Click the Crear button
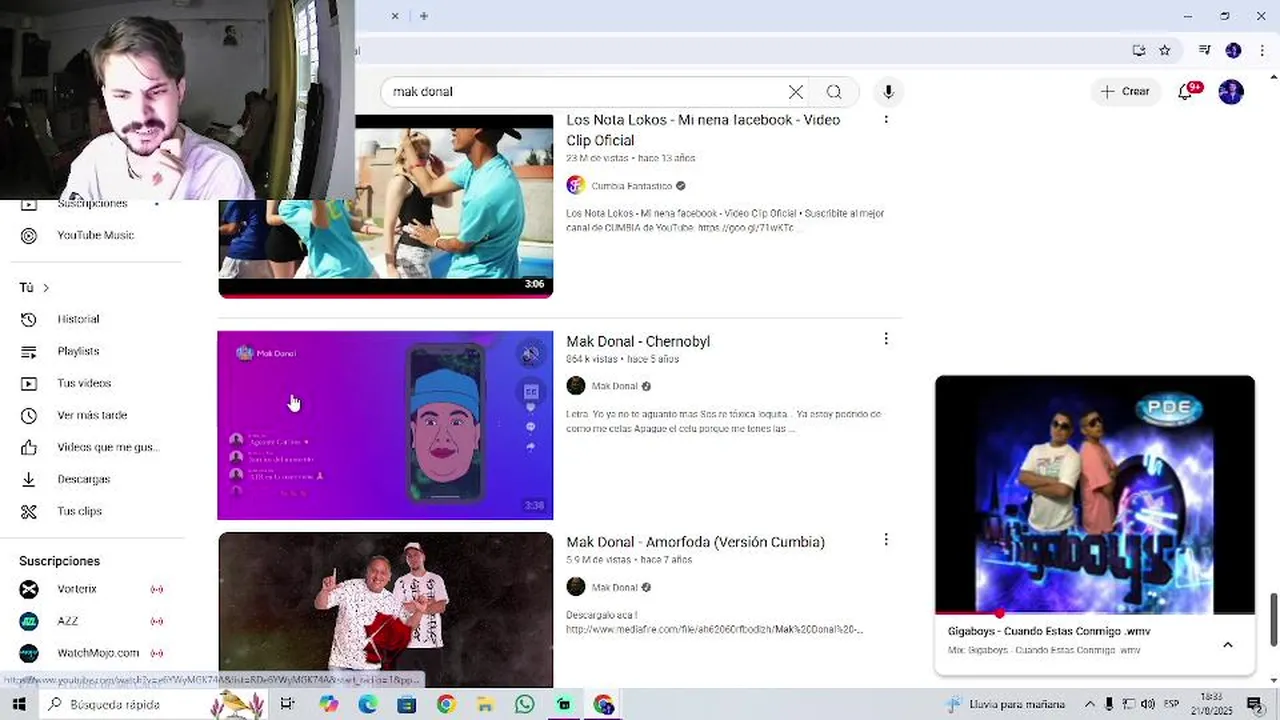 (x=1125, y=91)
